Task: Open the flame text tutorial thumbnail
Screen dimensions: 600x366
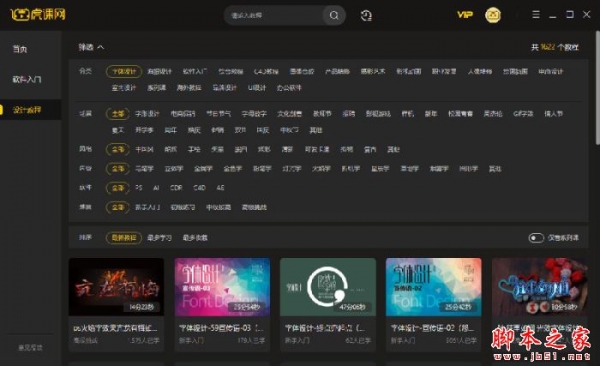Action: point(116,287)
